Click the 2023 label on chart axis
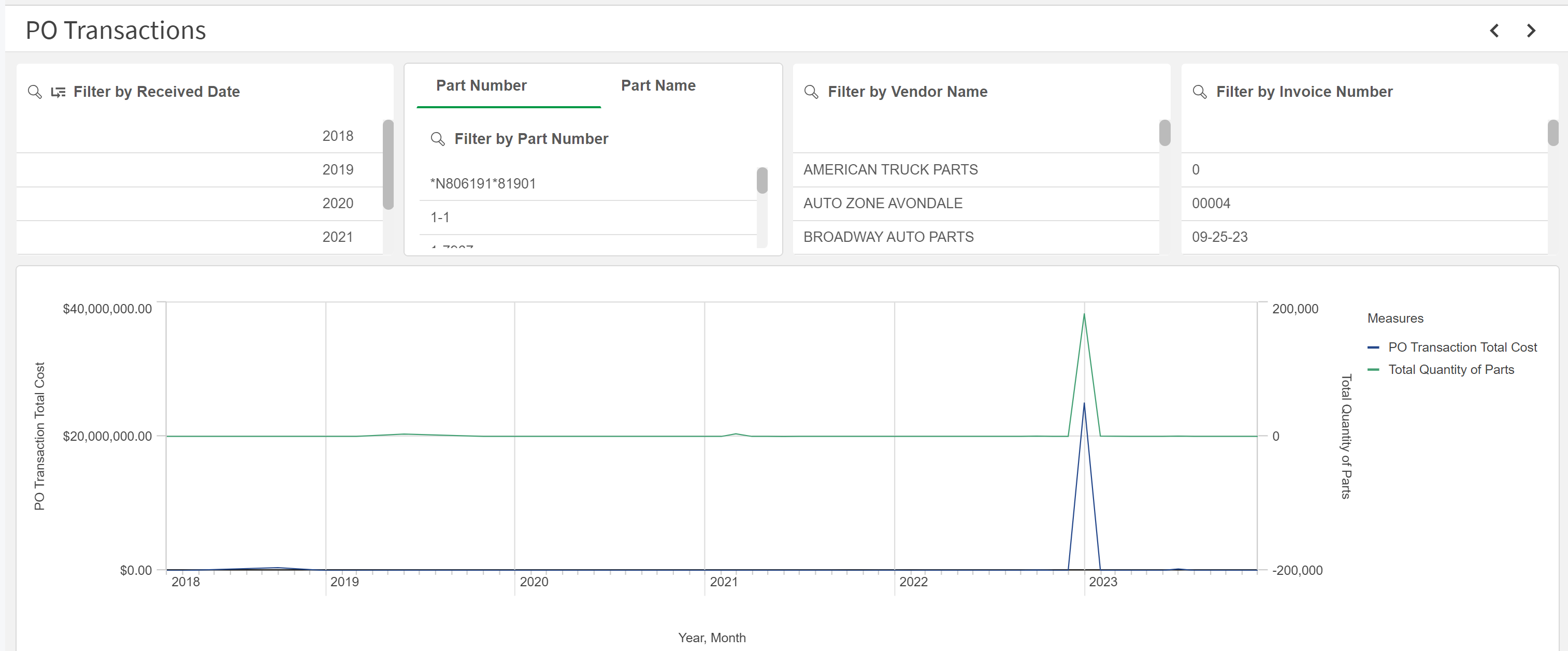1568x651 pixels. (1102, 582)
